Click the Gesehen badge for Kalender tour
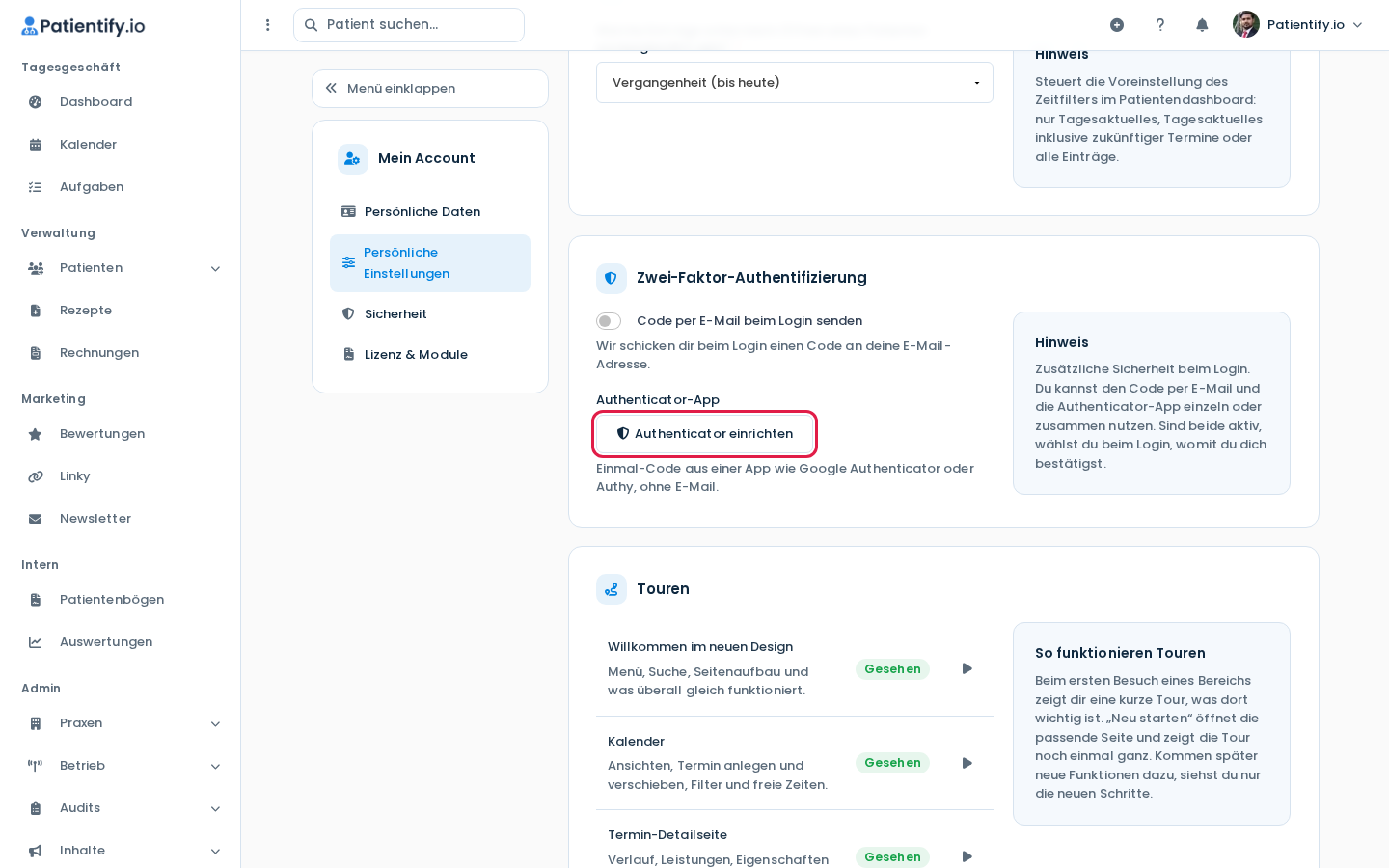Image resolution: width=1389 pixels, height=868 pixels. coord(892,763)
